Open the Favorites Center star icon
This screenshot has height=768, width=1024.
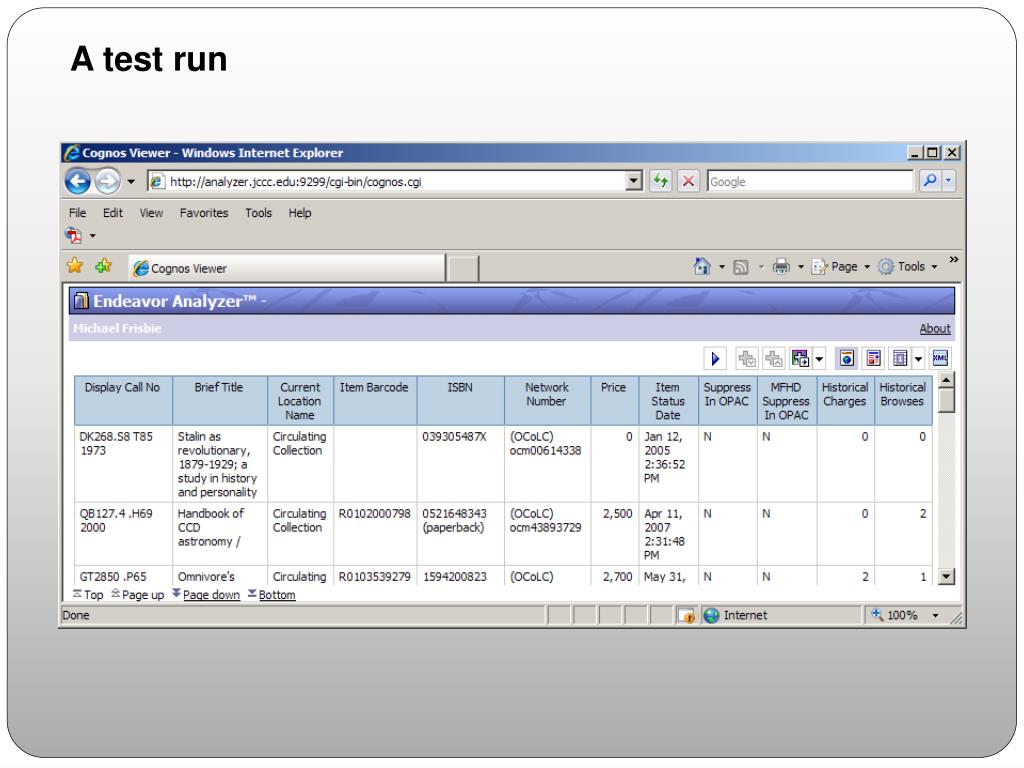coord(75,266)
